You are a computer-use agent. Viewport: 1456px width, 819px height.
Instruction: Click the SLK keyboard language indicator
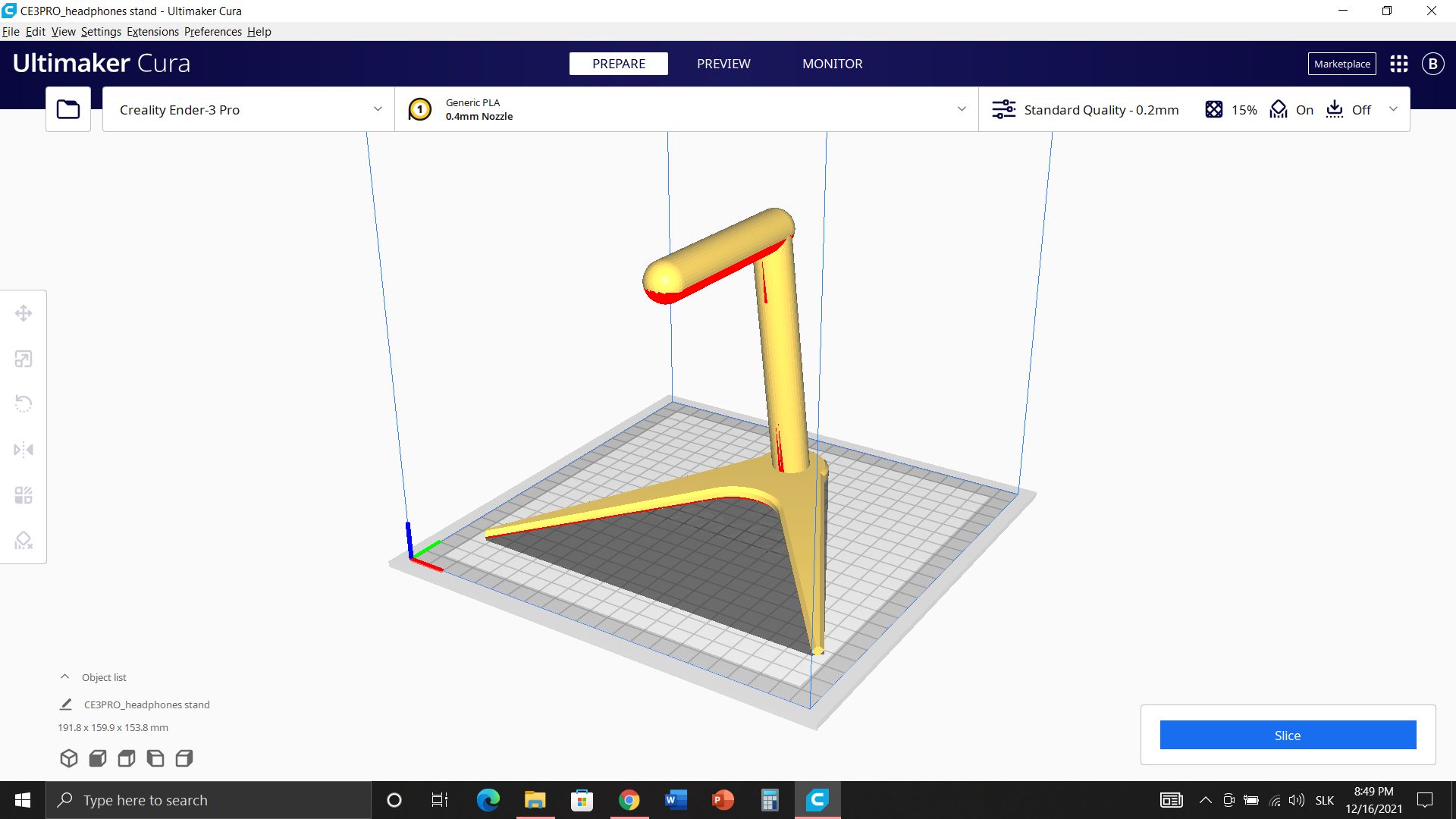point(1325,800)
